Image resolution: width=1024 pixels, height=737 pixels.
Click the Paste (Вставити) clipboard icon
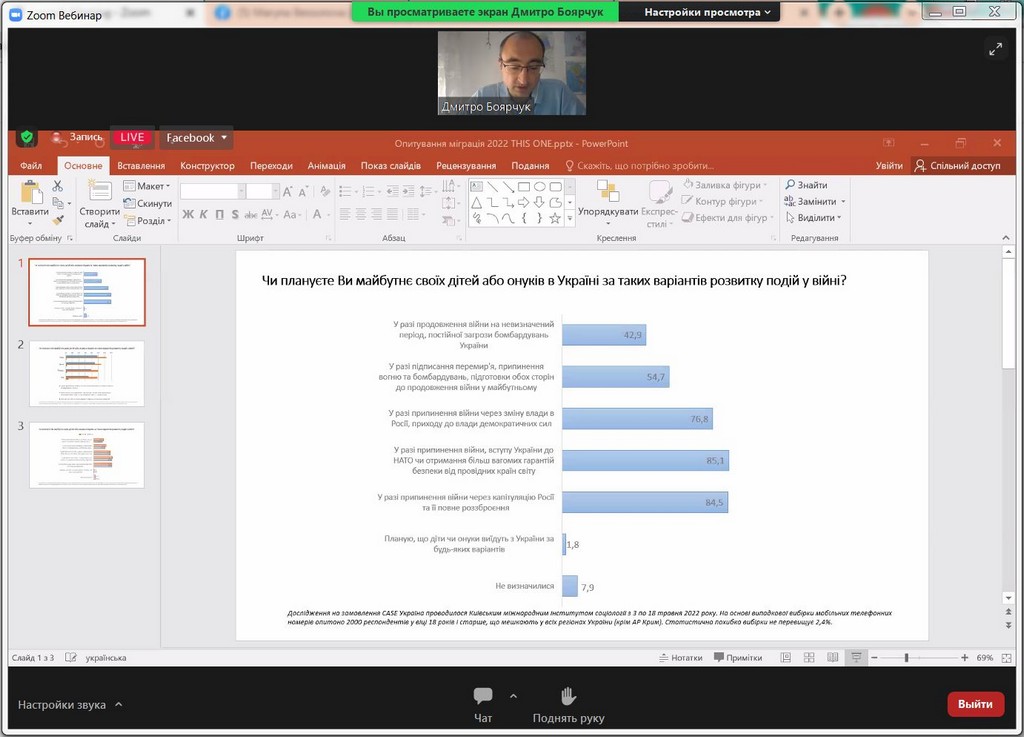pos(29,193)
